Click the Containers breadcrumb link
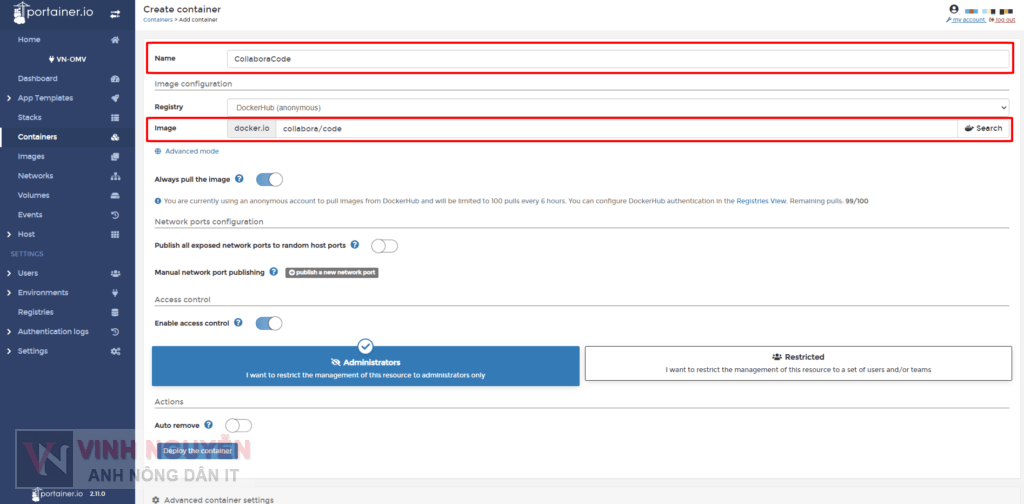 pyautogui.click(x=157, y=20)
